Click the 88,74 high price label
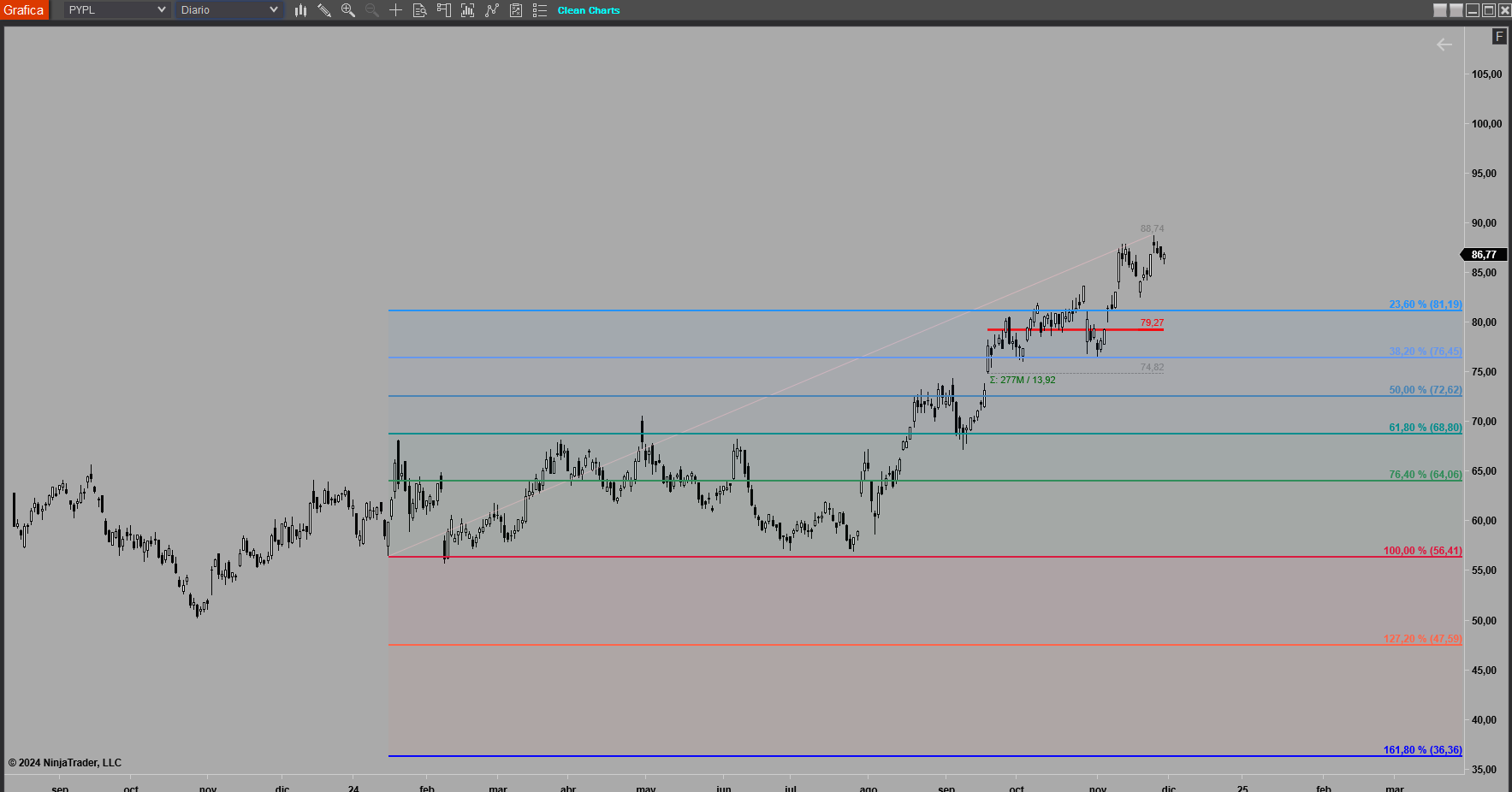Viewport: 1512px width, 792px height. (x=1152, y=228)
